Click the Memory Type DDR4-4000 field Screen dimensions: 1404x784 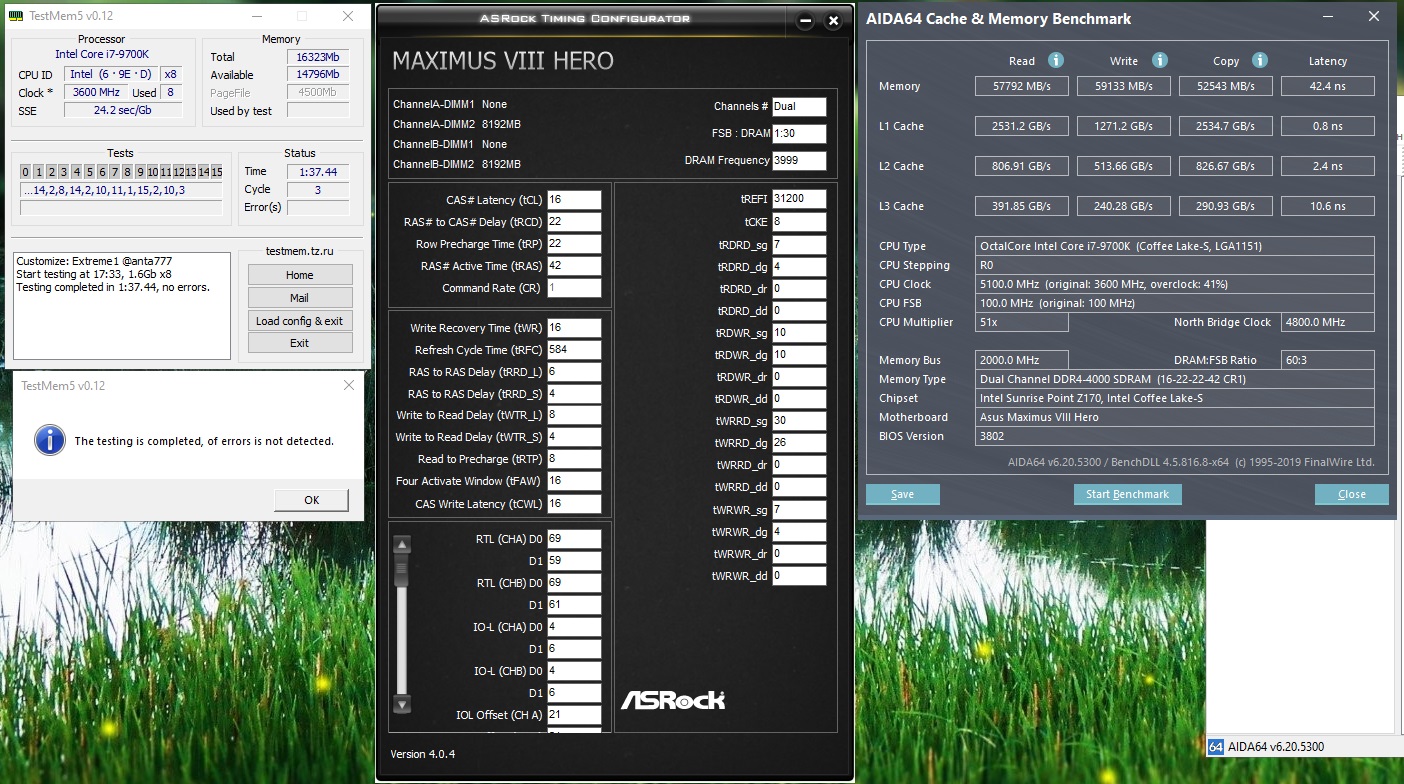tap(1176, 379)
